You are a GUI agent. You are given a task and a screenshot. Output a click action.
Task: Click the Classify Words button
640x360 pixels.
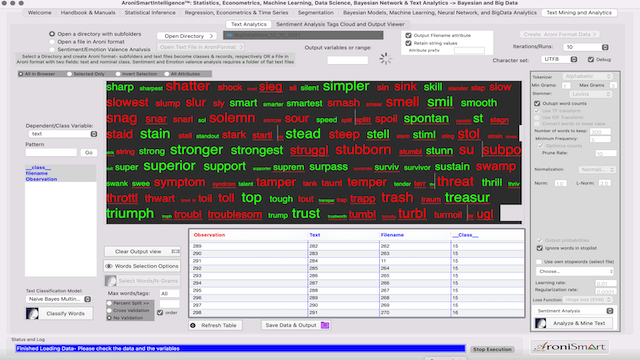click(x=59, y=313)
